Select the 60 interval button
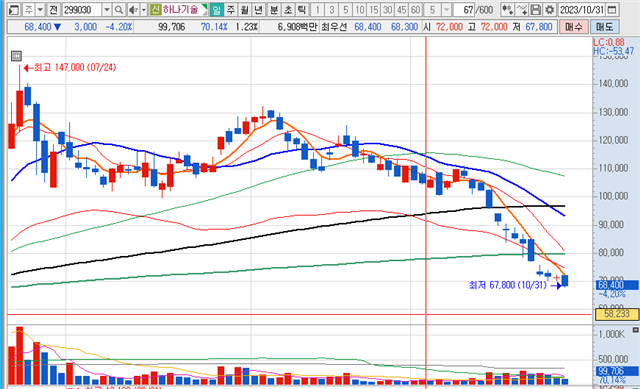Image resolution: width=640 pixels, height=389 pixels. pos(416,9)
